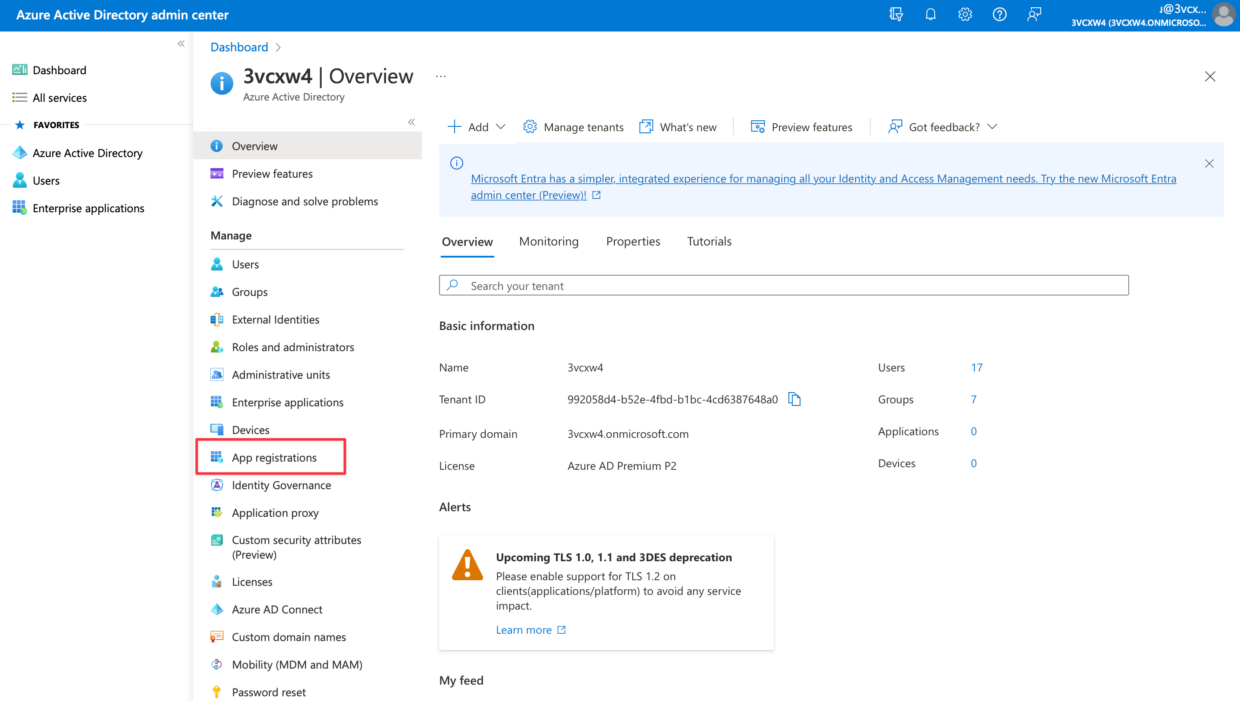Image resolution: width=1240 pixels, height=701 pixels.
Task: Expand the Add dropdown
Action: pyautogui.click(x=475, y=127)
